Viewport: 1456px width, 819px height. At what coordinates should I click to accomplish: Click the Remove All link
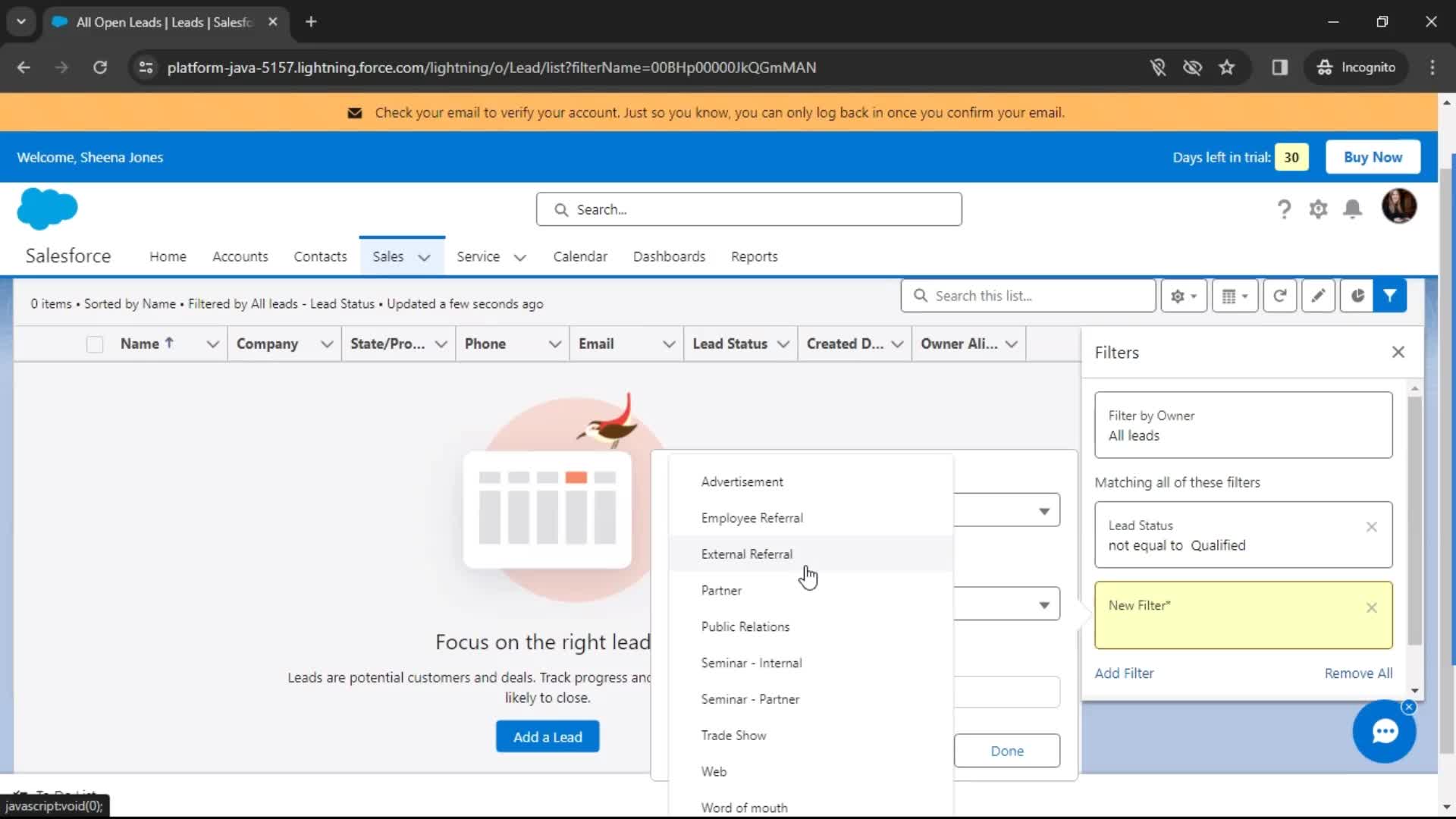(x=1358, y=673)
